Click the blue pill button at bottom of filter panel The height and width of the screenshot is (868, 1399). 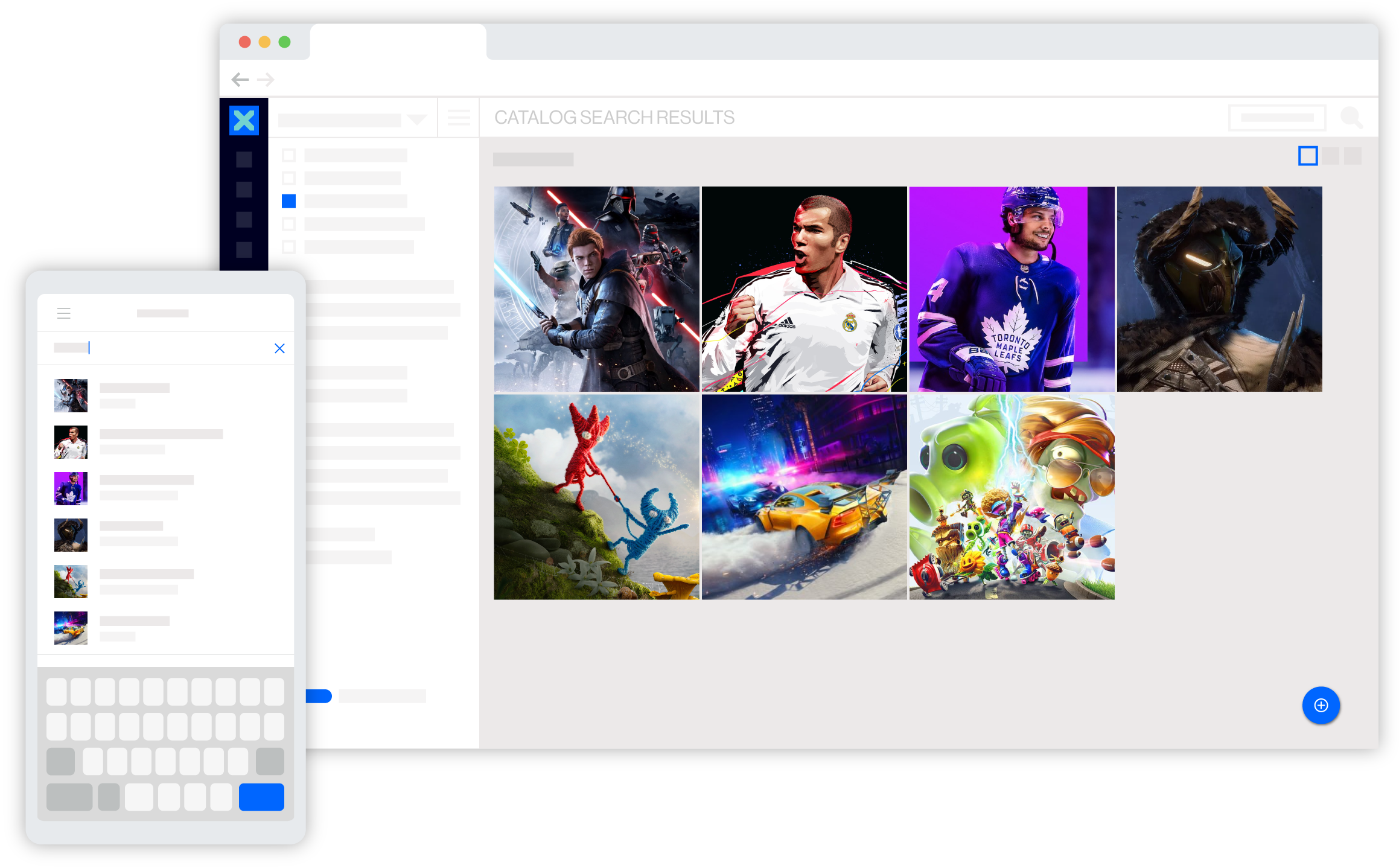click(x=319, y=696)
